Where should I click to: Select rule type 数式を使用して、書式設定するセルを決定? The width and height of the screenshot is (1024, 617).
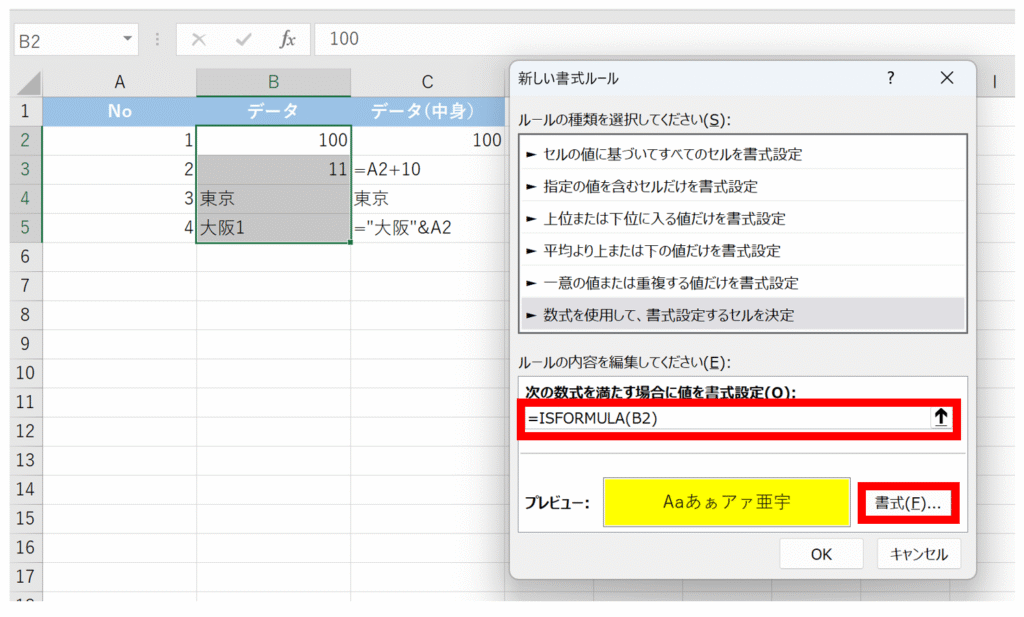667,314
